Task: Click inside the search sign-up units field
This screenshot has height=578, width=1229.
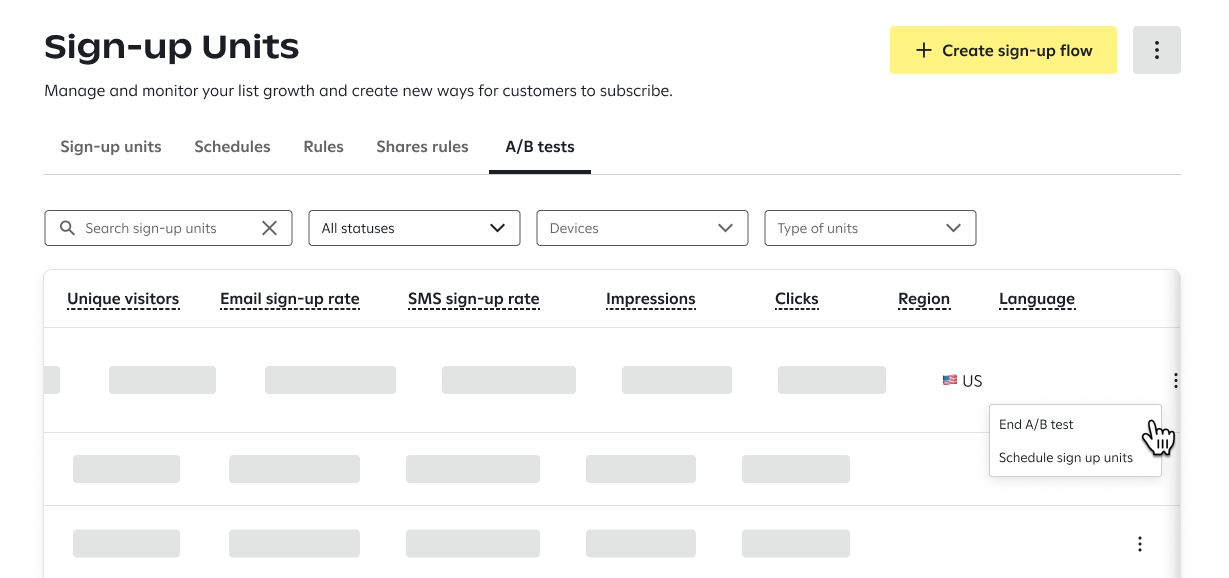Action: click(160, 228)
